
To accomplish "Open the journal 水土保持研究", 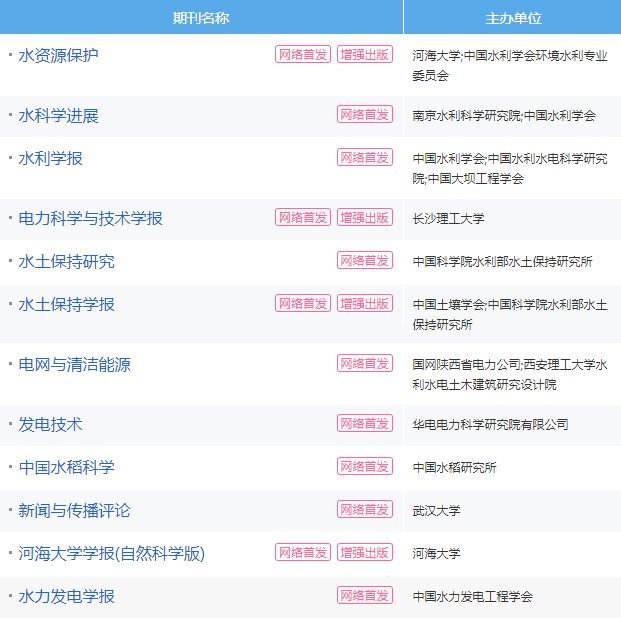I will point(66,261).
